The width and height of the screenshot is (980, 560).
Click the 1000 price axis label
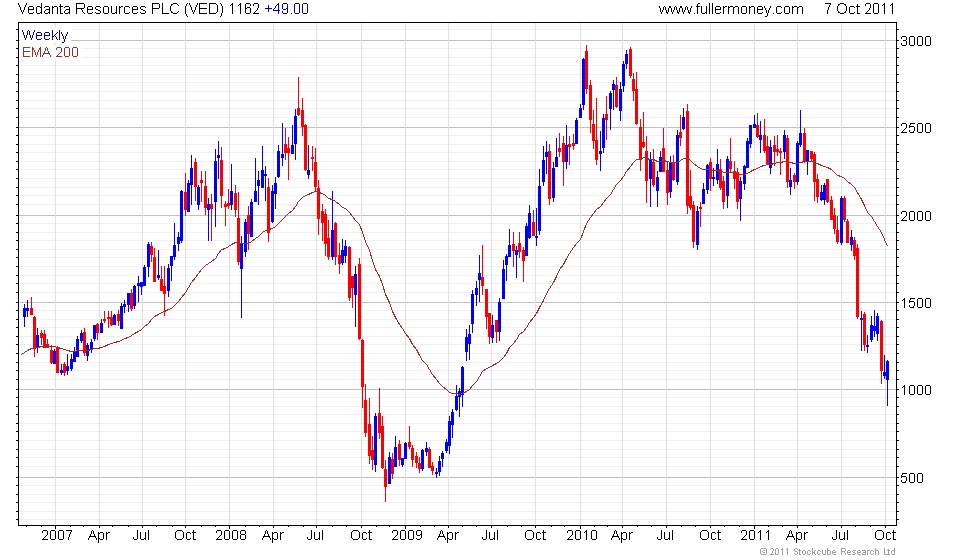pyautogui.click(x=916, y=390)
